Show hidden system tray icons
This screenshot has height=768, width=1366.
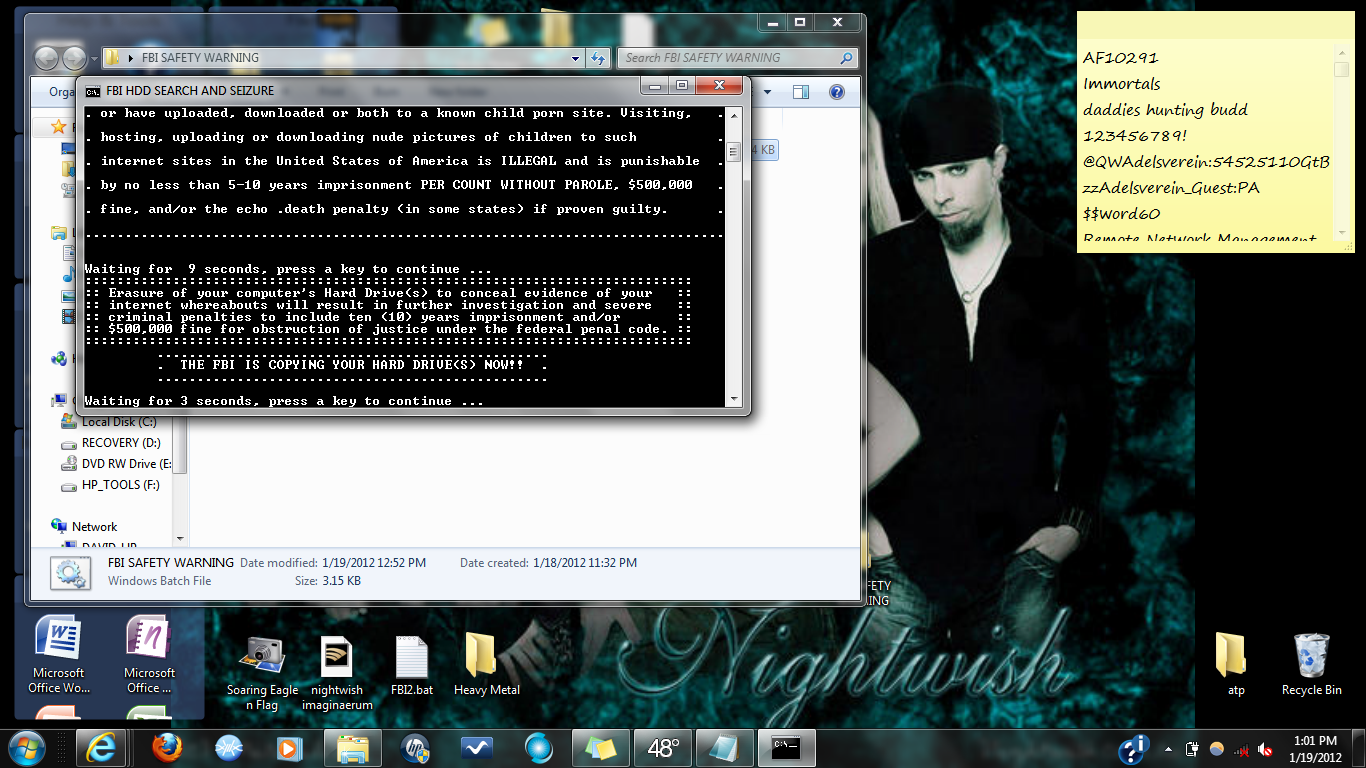tap(1168, 749)
